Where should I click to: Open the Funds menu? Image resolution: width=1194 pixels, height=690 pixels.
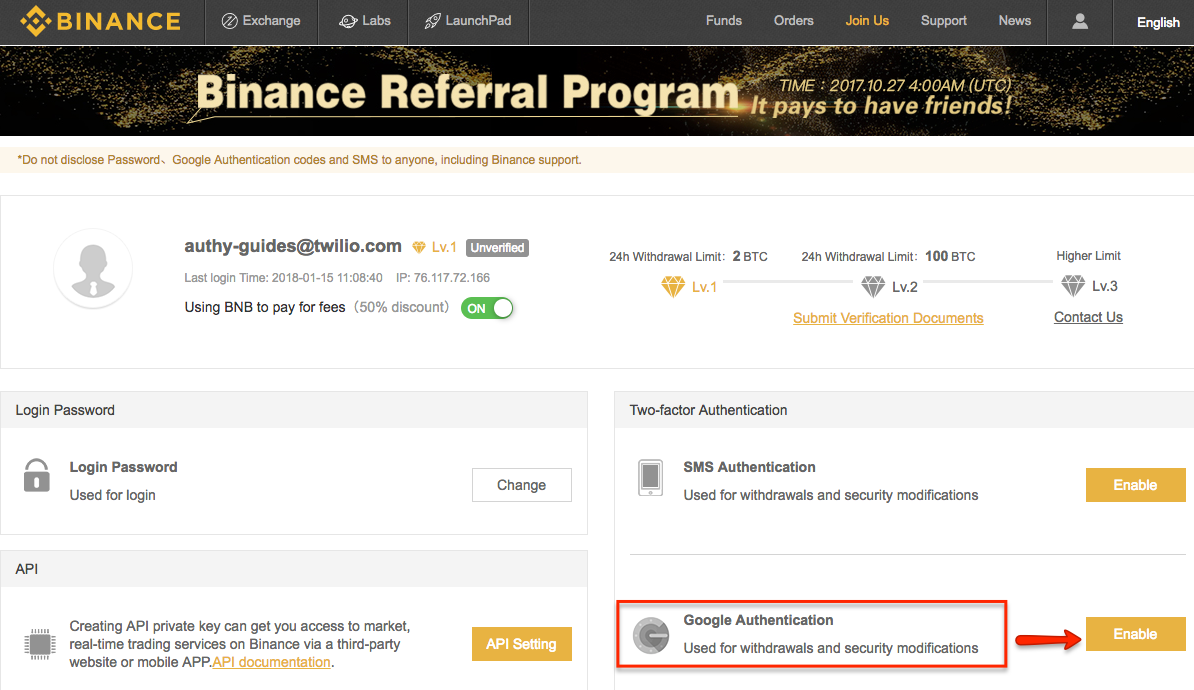(723, 20)
